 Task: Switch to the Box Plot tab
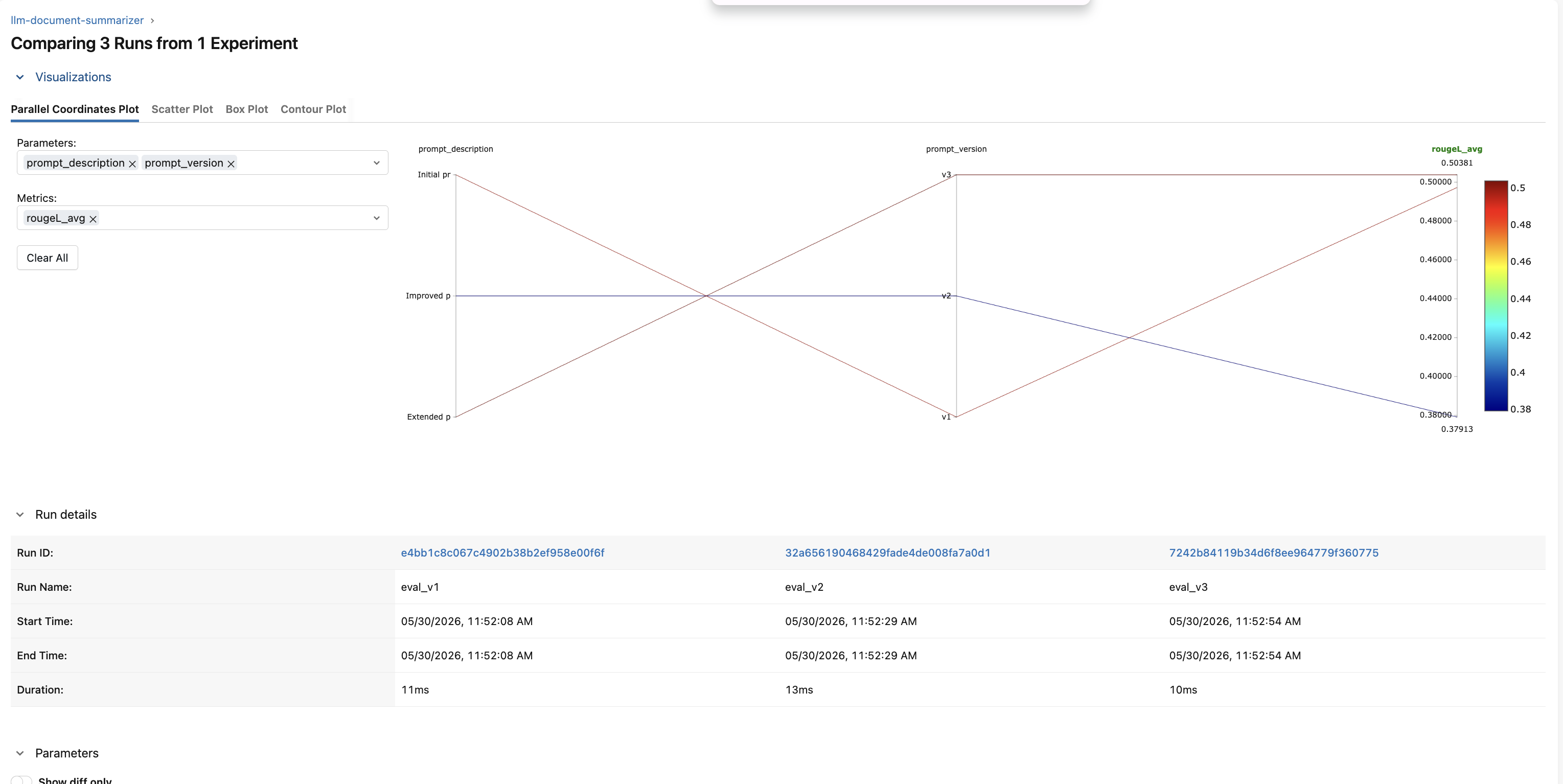(x=246, y=109)
